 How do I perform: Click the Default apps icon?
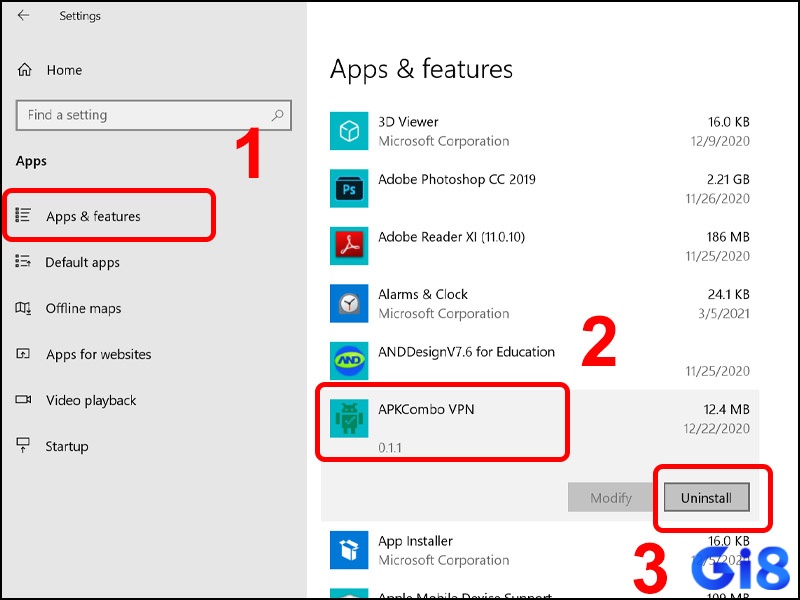23,261
